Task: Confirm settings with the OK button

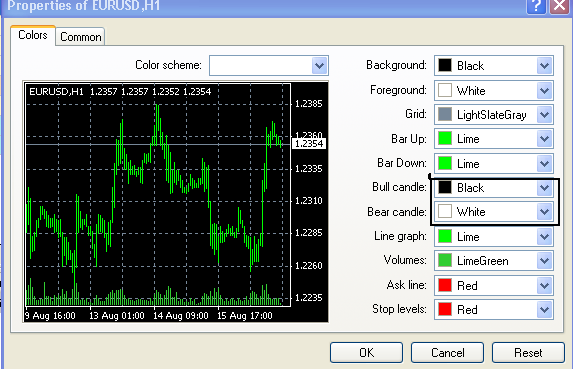Action: click(x=367, y=353)
